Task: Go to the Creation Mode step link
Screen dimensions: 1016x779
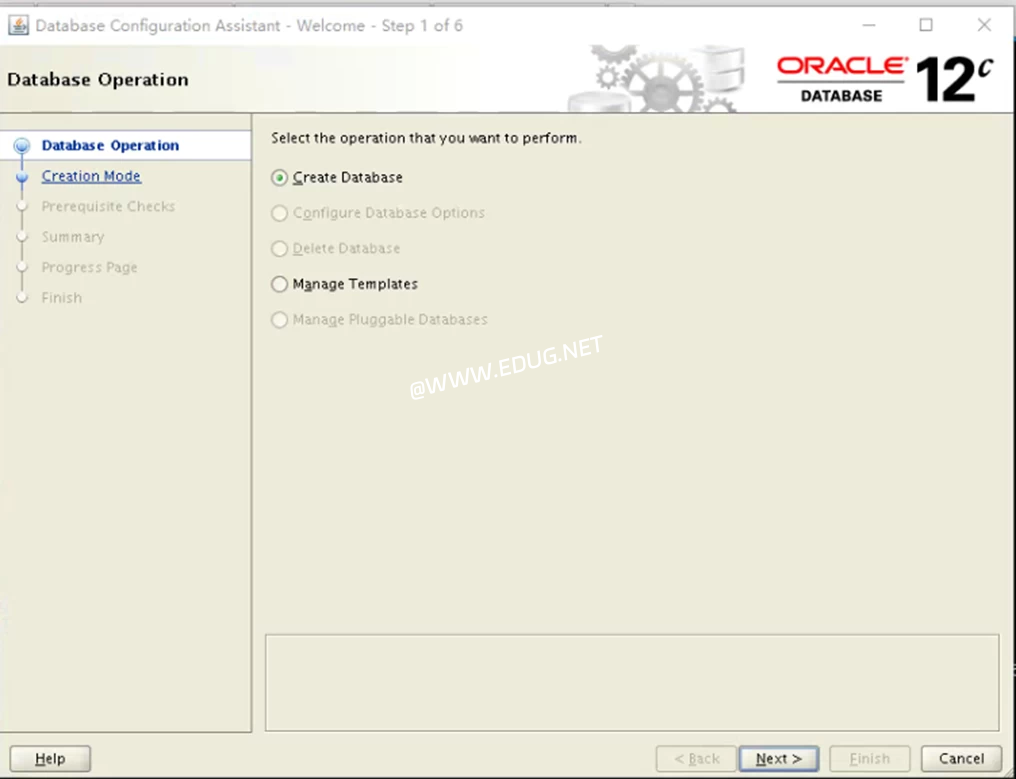Action: (x=91, y=176)
